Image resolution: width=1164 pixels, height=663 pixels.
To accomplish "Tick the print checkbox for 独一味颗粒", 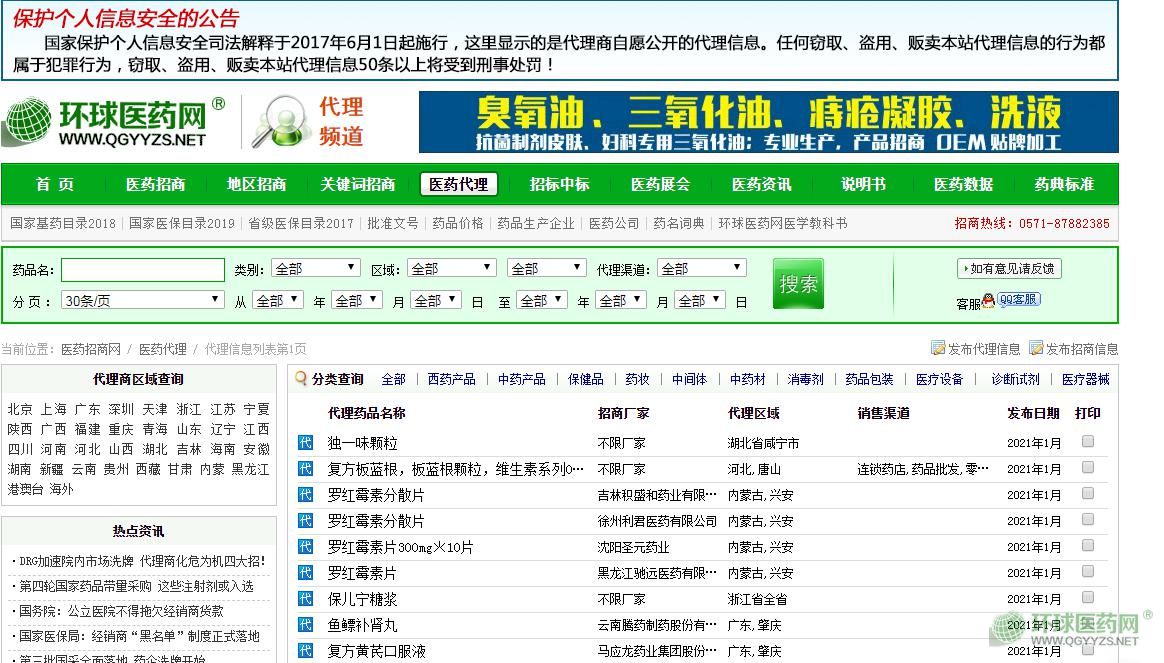I will pyautogui.click(x=1088, y=442).
